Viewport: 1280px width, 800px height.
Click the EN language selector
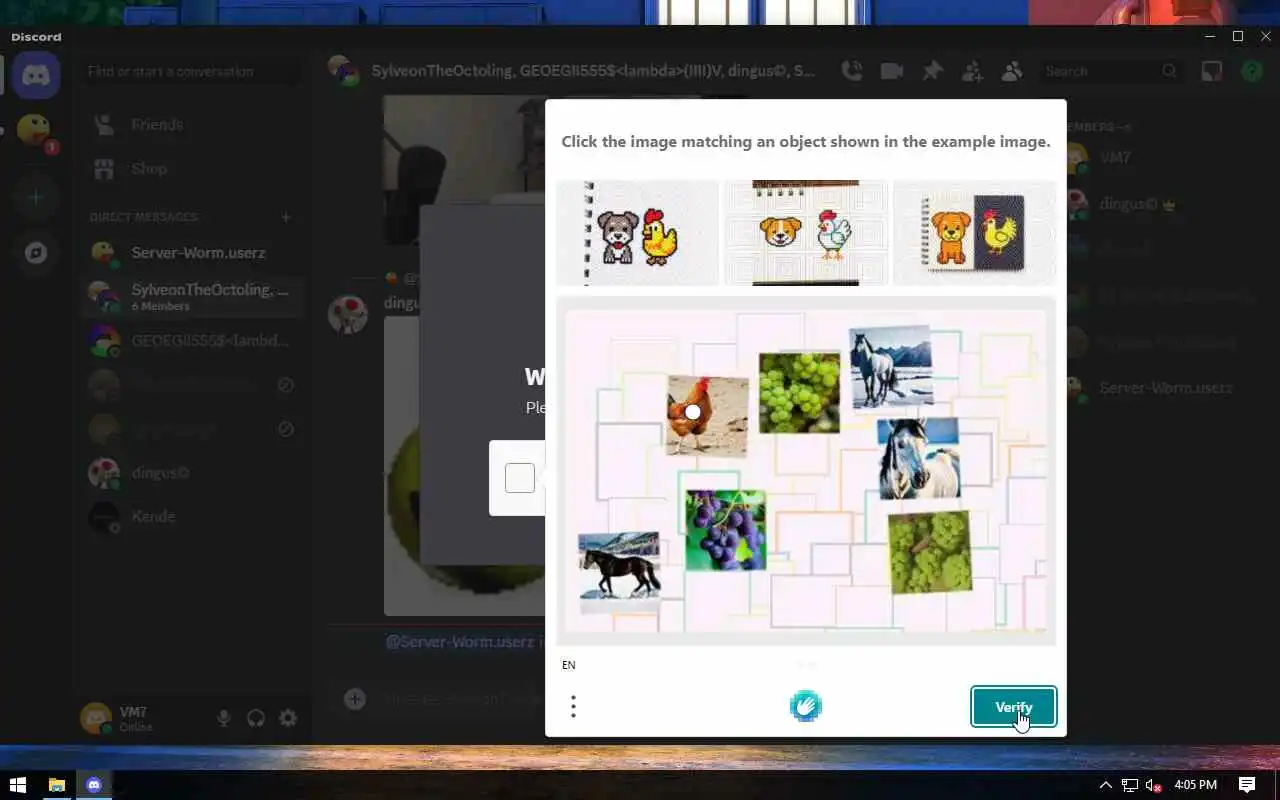(x=569, y=665)
